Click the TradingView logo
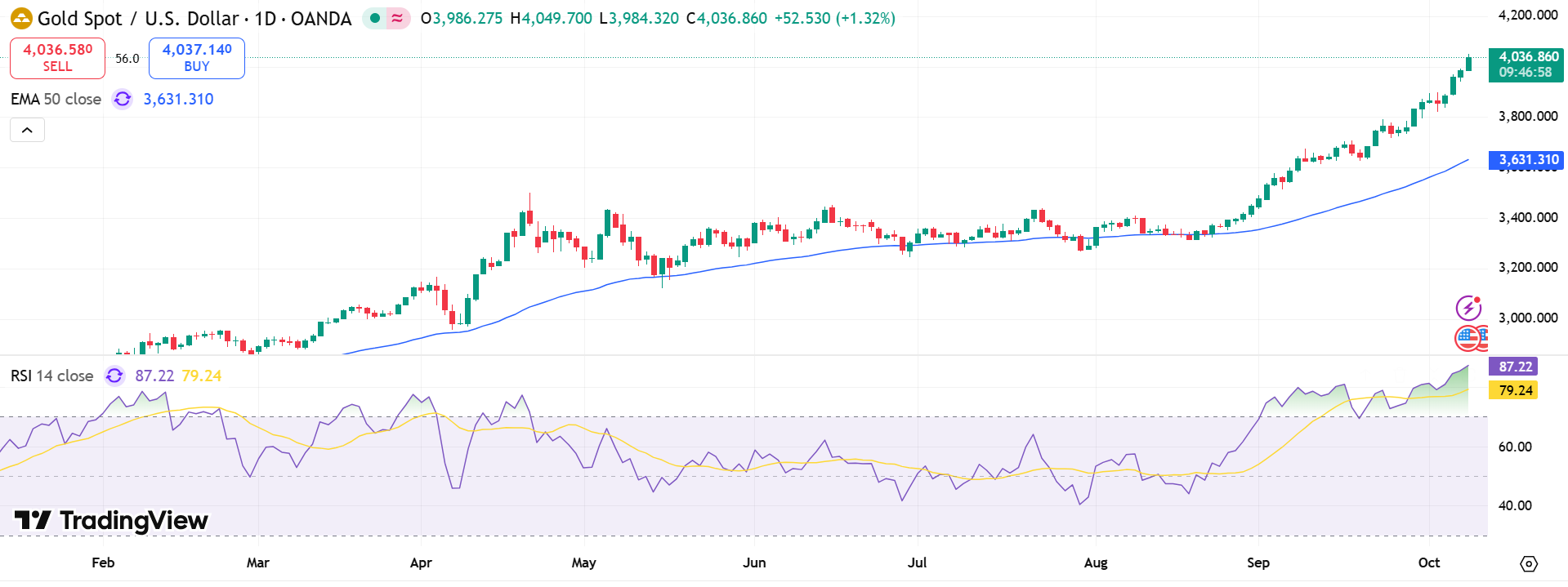1568x587 pixels. (x=111, y=520)
